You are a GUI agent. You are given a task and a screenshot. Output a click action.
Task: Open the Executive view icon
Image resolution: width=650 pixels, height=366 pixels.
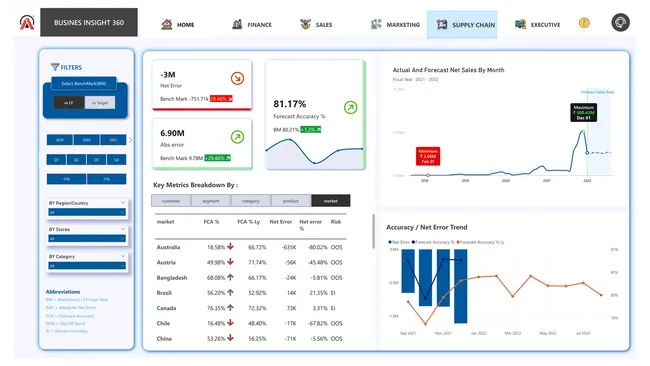520,24
